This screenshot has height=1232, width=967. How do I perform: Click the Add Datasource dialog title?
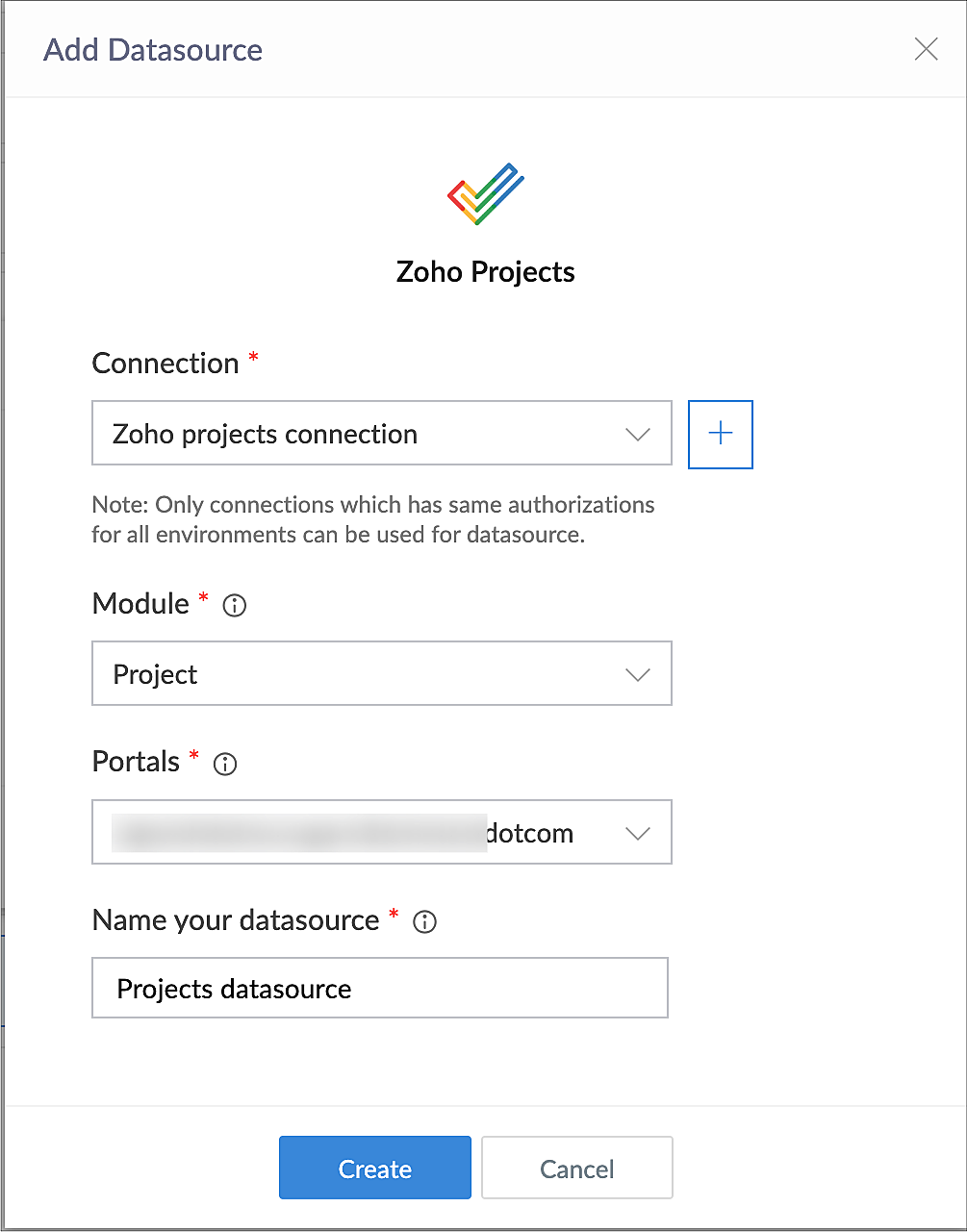click(153, 50)
